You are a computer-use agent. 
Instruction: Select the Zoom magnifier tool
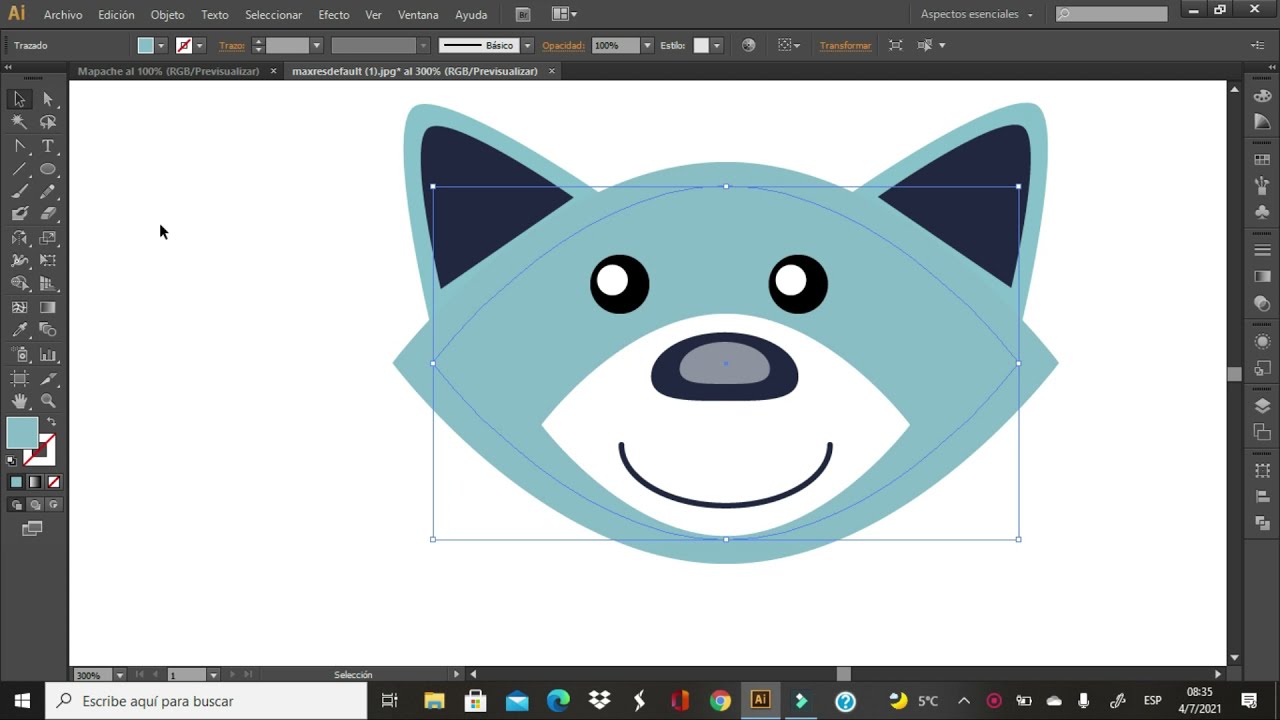(47, 401)
